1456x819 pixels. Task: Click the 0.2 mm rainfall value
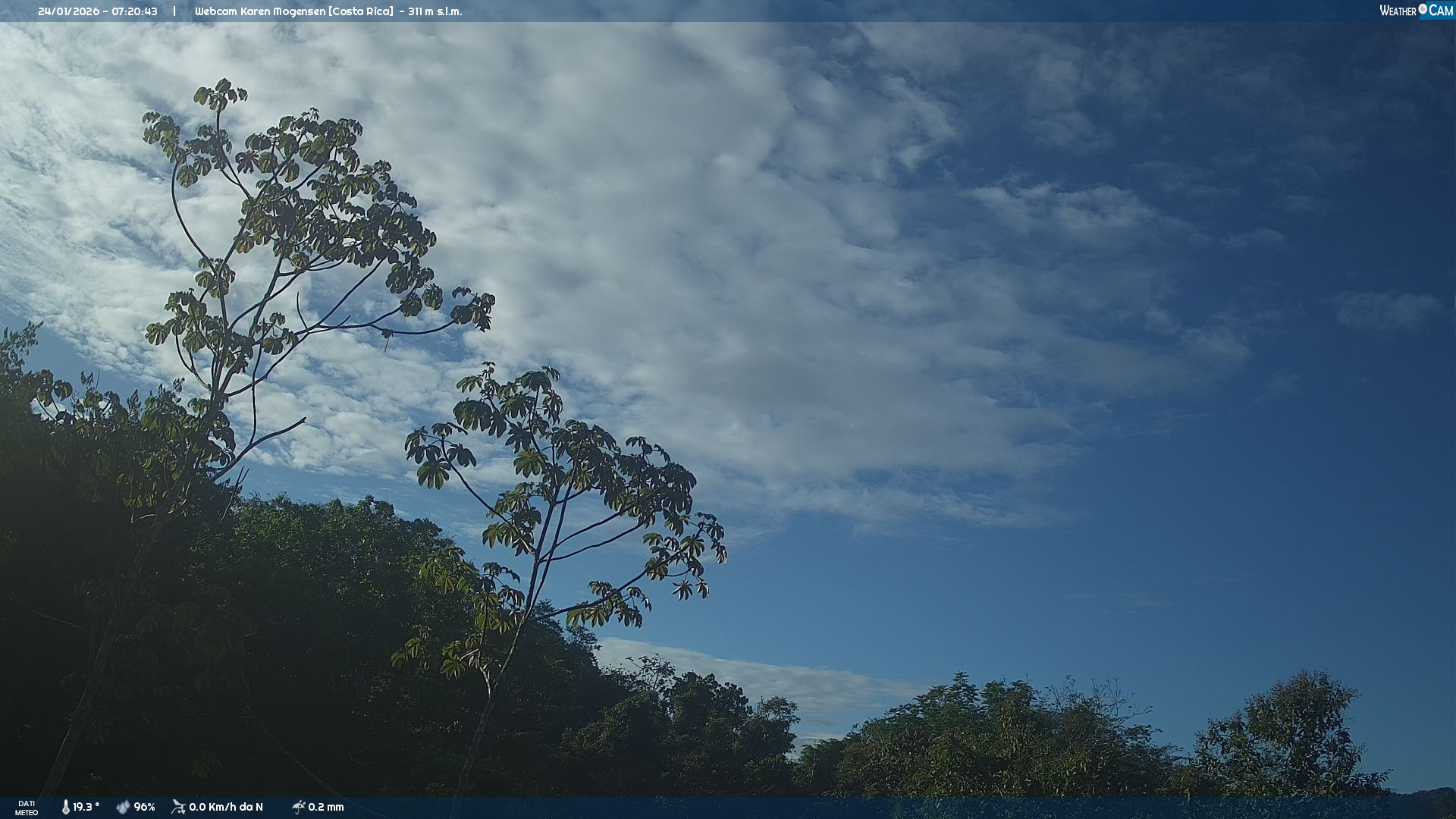(326, 807)
